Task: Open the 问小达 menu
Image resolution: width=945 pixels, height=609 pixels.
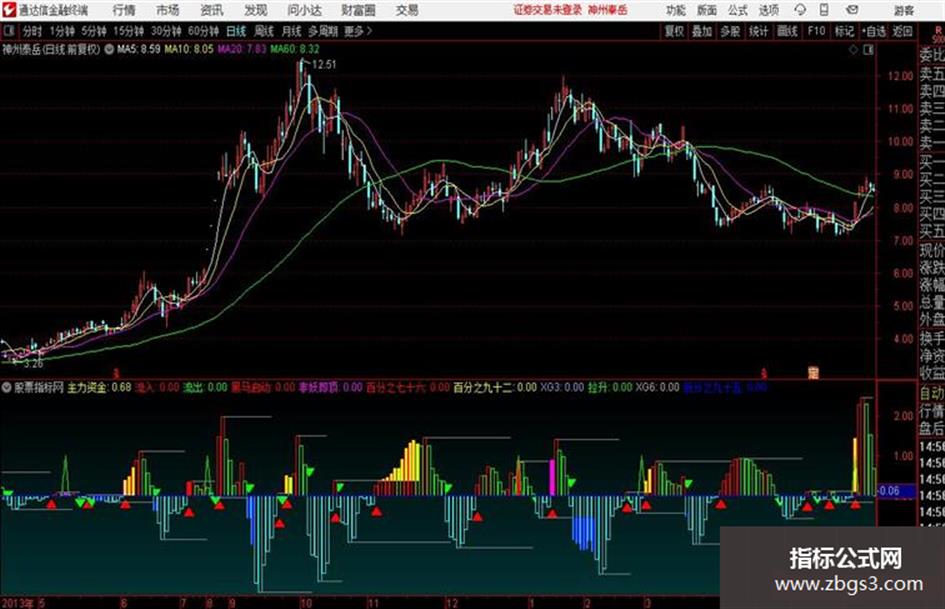Action: click(304, 10)
